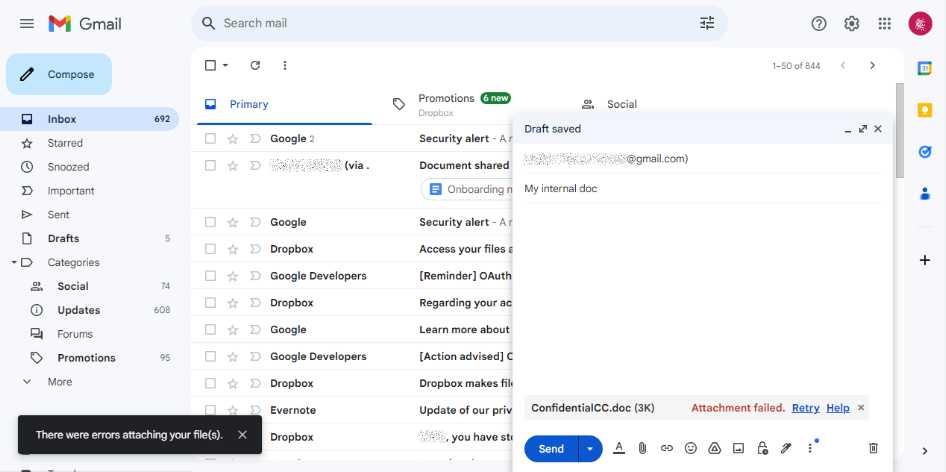Select the Google Security alert email with count 2
The height and width of the screenshot is (472, 946).
(x=210, y=139)
